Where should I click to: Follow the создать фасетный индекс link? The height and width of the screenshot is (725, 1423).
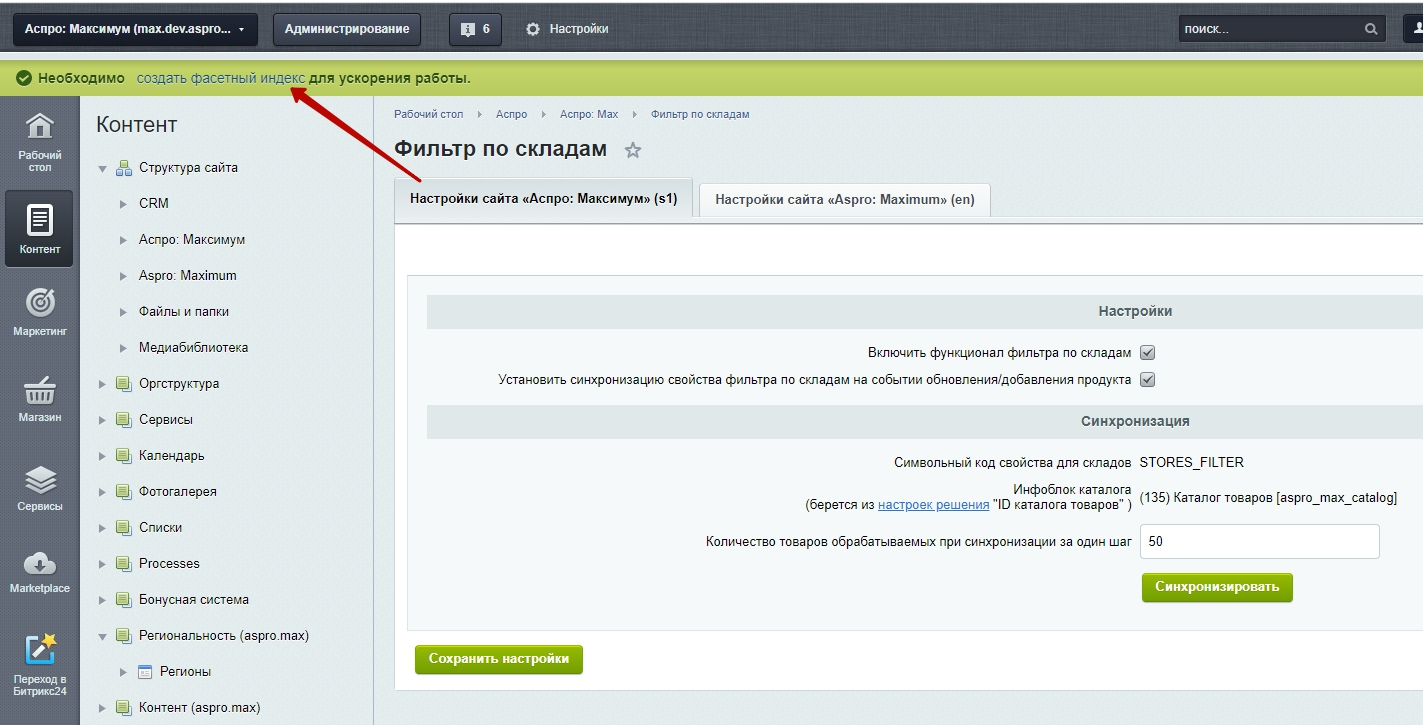[x=221, y=78]
